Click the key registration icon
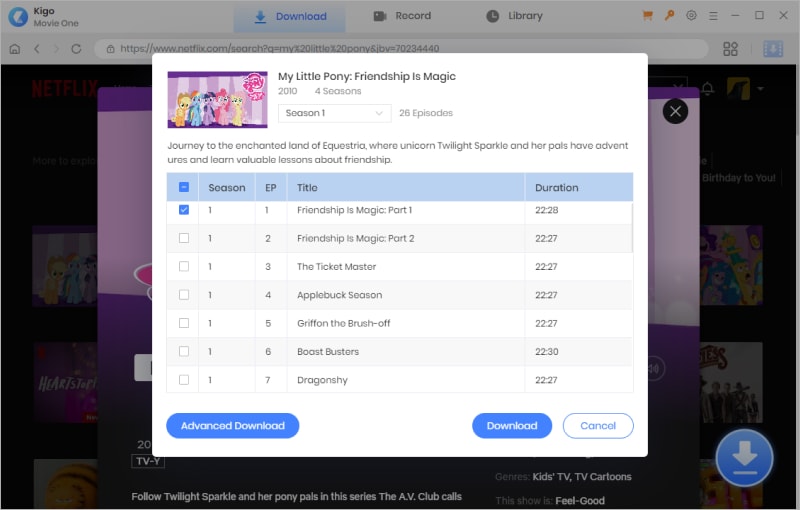This screenshot has height=510, width=800. 669,16
